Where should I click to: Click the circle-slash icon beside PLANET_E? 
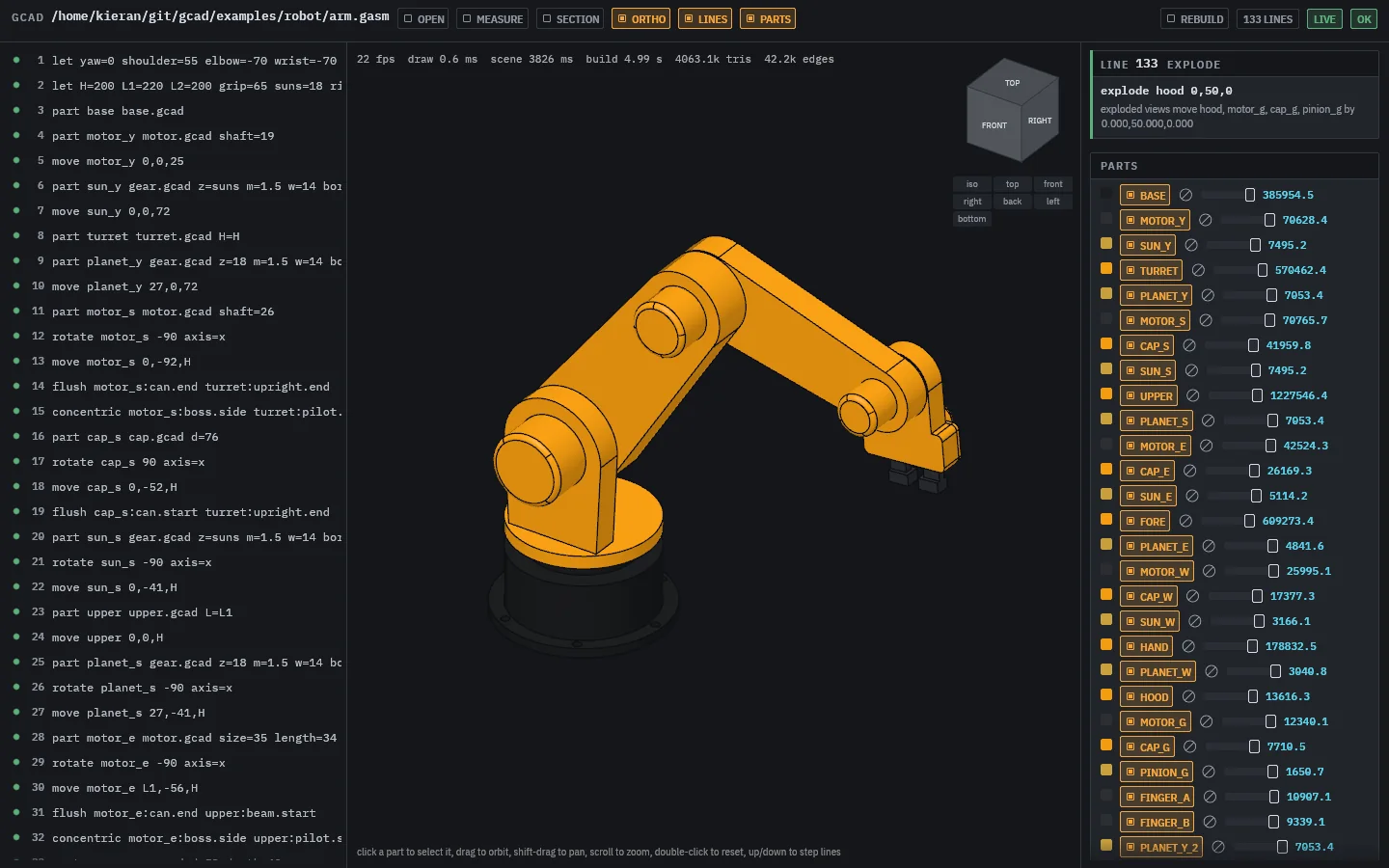(1209, 546)
